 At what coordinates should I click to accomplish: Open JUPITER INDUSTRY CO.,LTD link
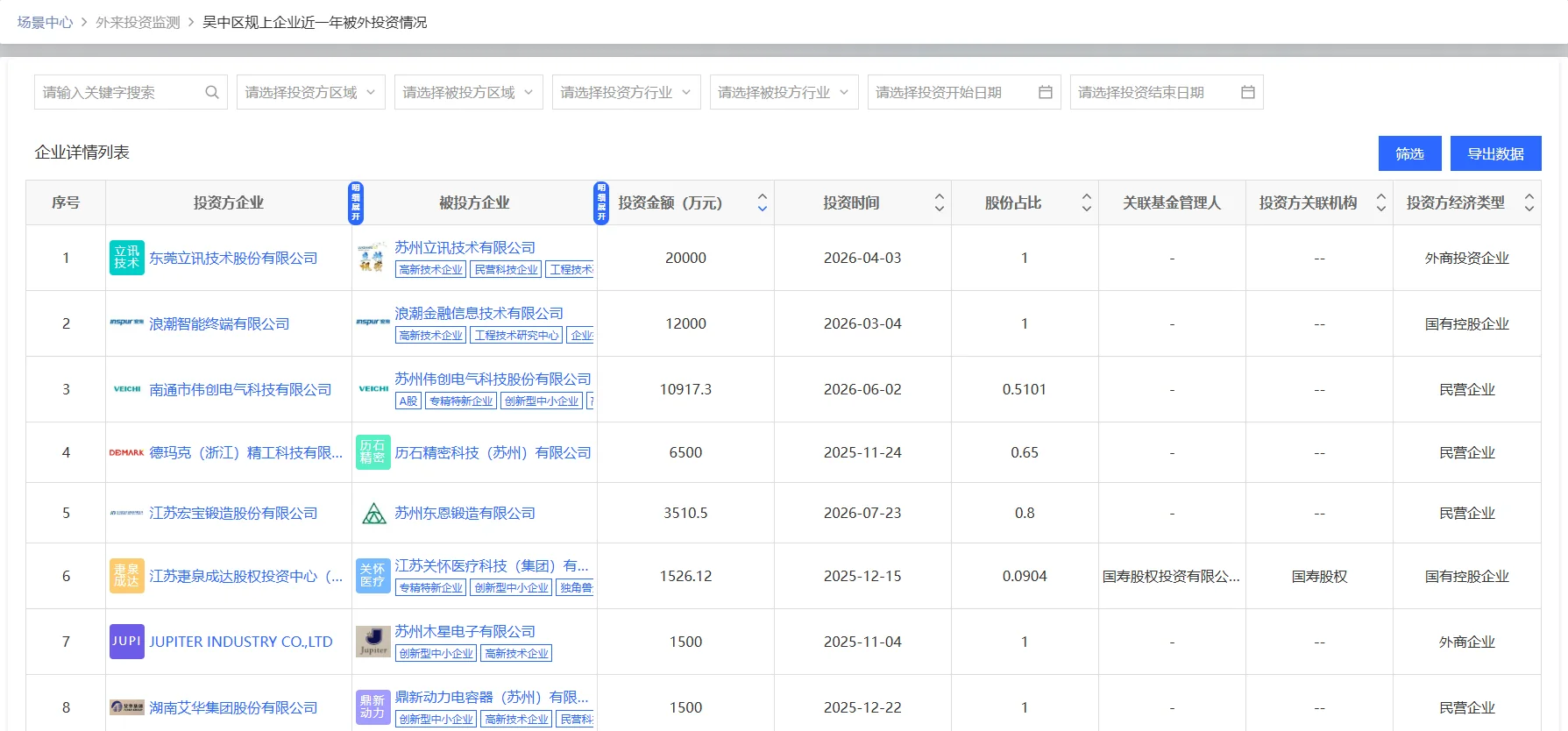tap(241, 642)
